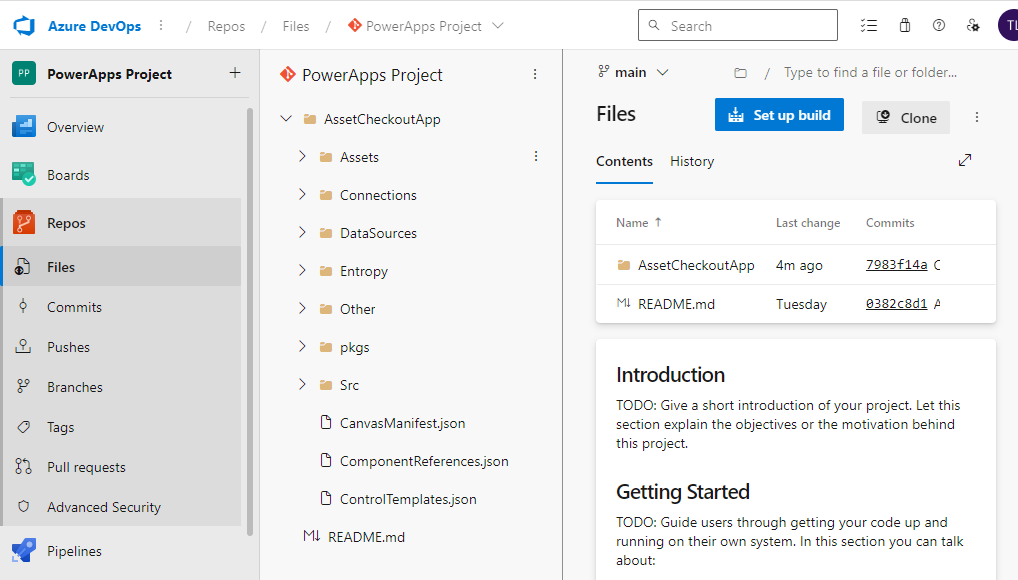Switch to the Contents tab
The height and width of the screenshot is (580, 1018).
coord(625,161)
